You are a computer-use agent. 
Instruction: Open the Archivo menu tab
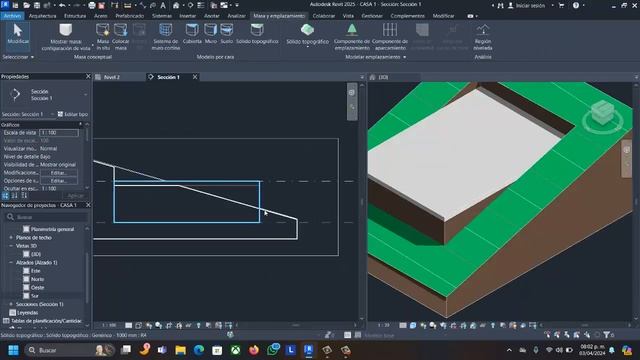[x=12, y=16]
